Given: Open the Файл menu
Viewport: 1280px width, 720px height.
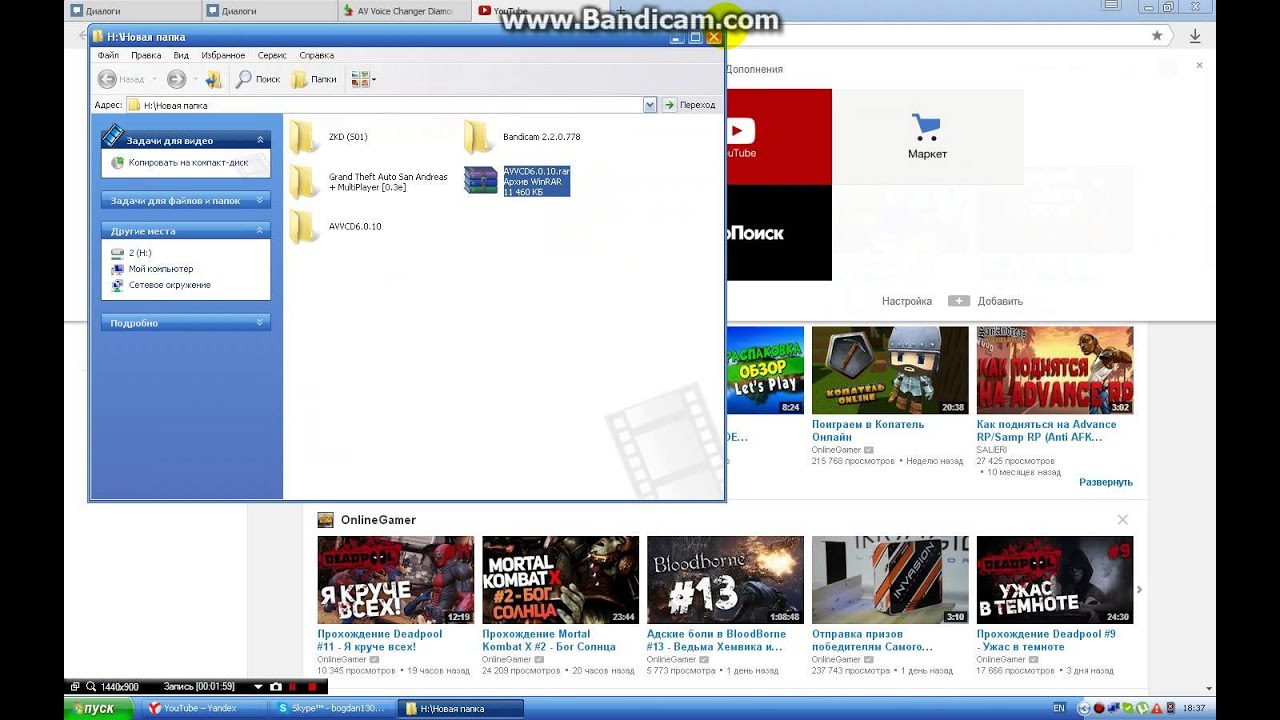Looking at the screenshot, I should (x=108, y=55).
